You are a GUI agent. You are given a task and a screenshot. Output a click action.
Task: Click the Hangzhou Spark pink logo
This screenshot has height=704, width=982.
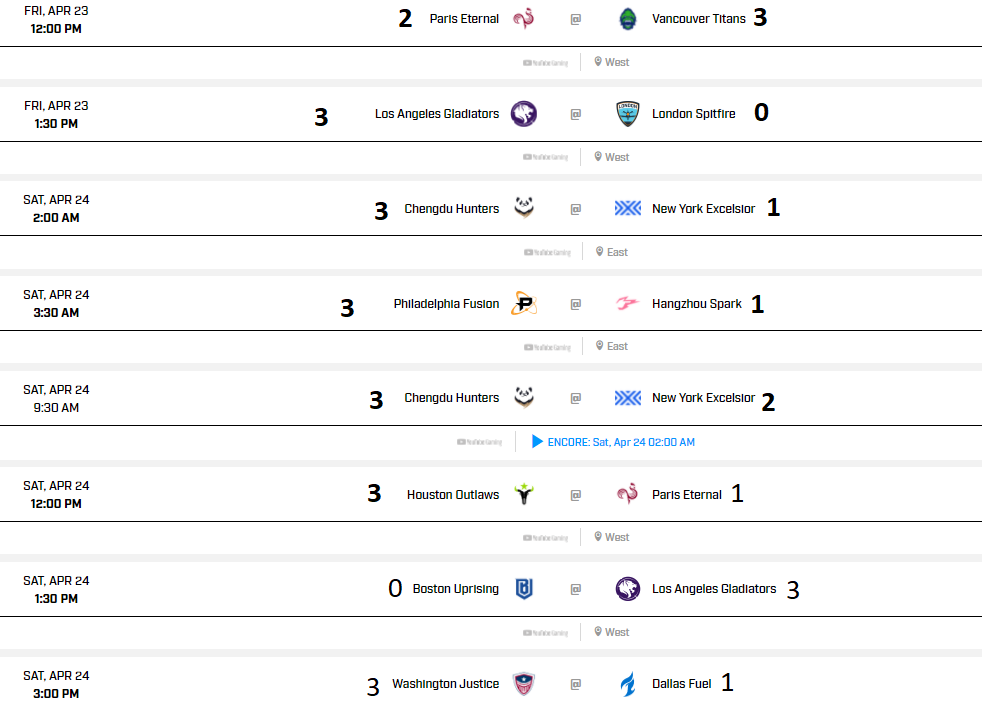point(627,304)
